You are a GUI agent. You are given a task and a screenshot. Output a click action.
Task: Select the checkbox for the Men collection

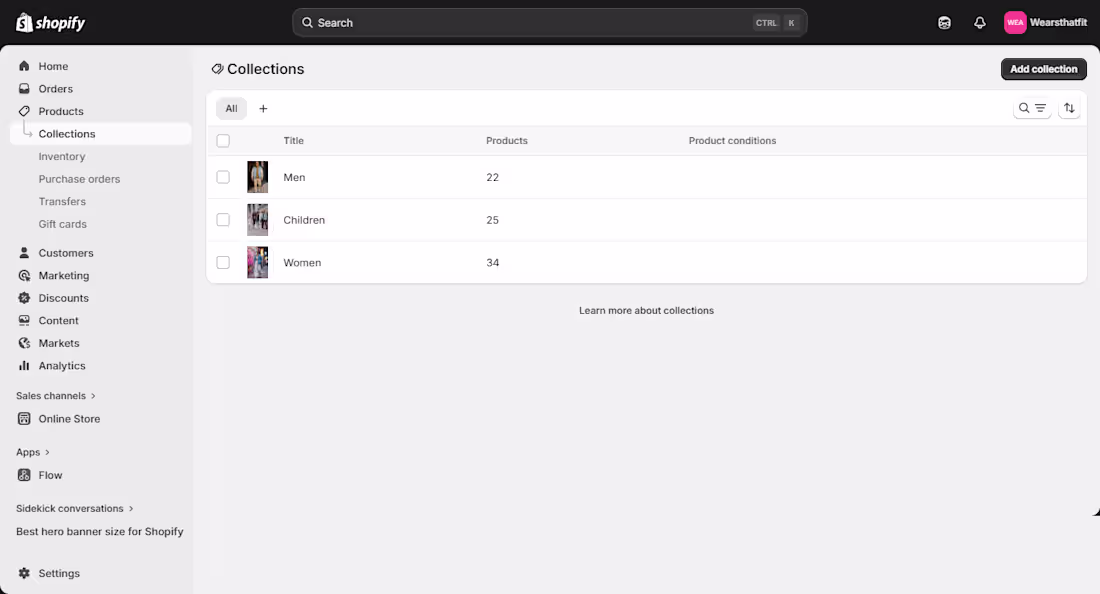223,177
